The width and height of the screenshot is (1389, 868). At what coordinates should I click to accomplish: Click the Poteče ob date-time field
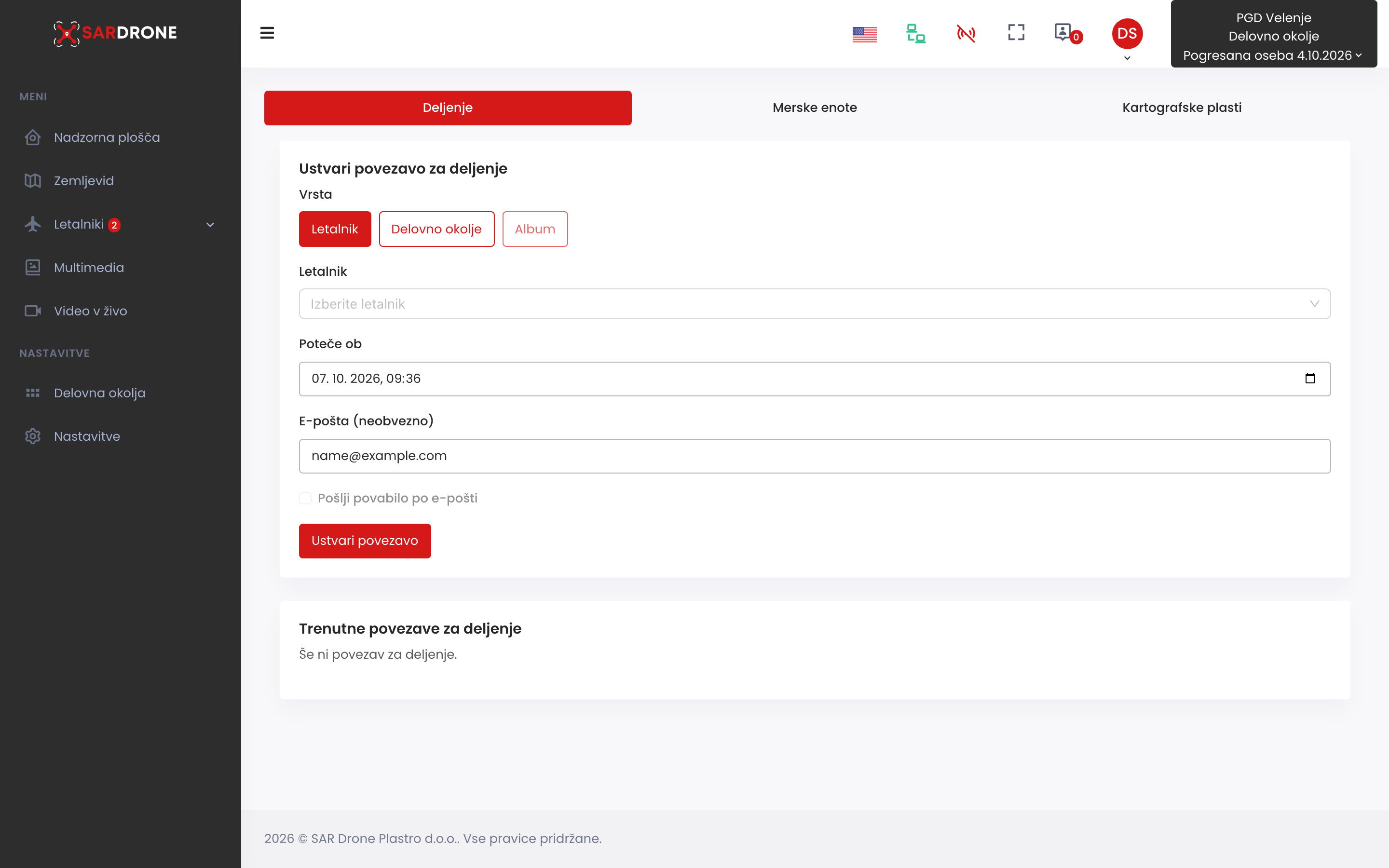pos(815,379)
